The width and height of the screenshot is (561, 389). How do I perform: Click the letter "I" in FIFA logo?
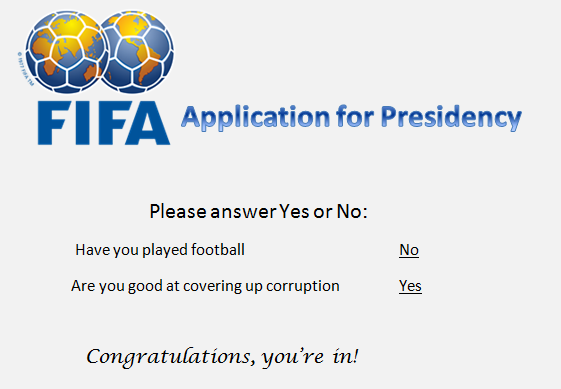(77, 123)
